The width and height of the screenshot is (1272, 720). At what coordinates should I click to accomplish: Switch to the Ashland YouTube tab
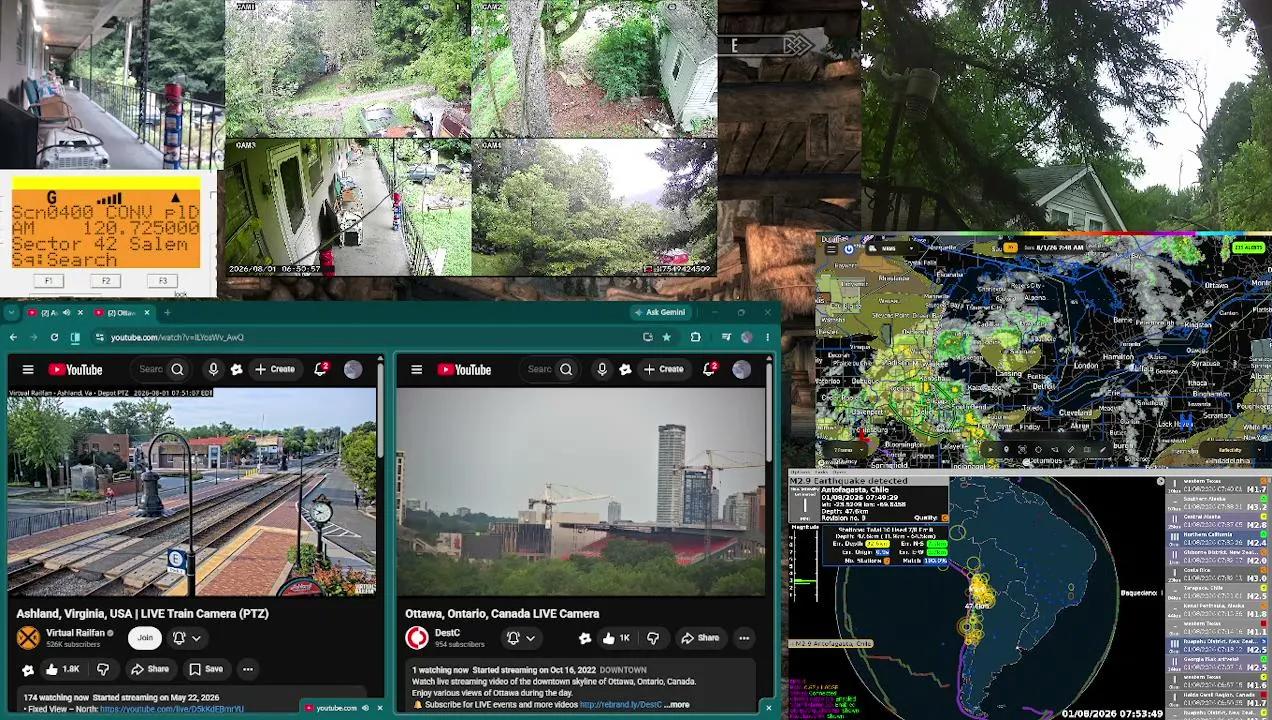point(56,313)
